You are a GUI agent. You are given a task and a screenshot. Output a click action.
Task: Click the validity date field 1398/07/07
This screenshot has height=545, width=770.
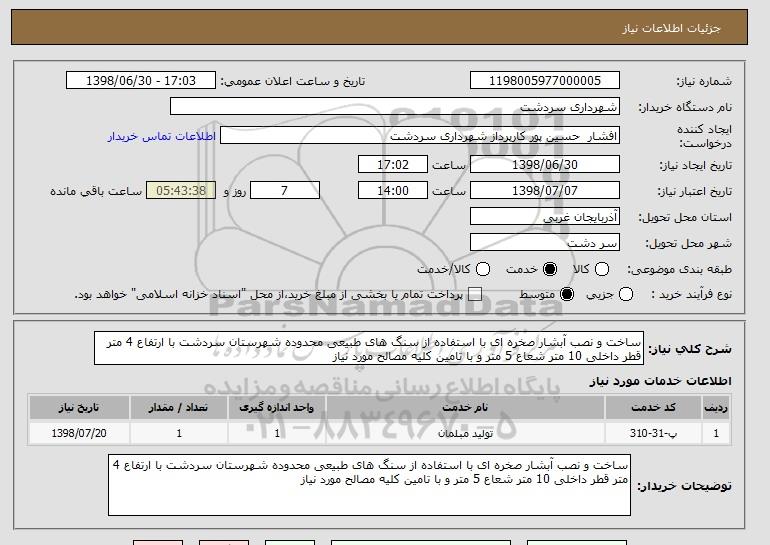545,191
